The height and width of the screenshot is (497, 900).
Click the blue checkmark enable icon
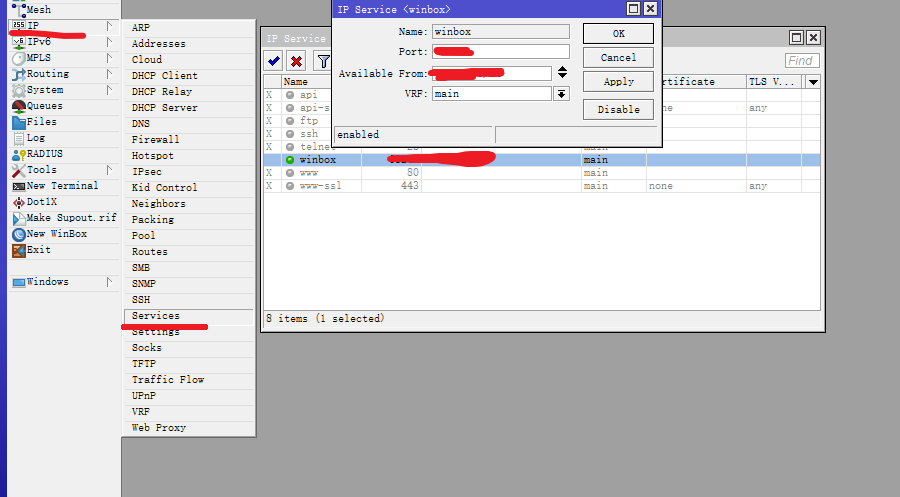coord(274,61)
